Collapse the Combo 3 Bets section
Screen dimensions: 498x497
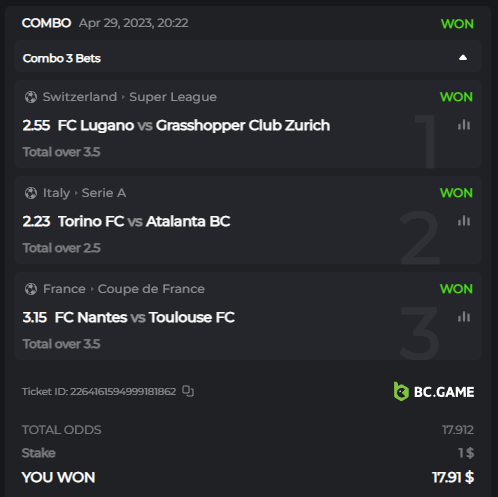click(463, 58)
